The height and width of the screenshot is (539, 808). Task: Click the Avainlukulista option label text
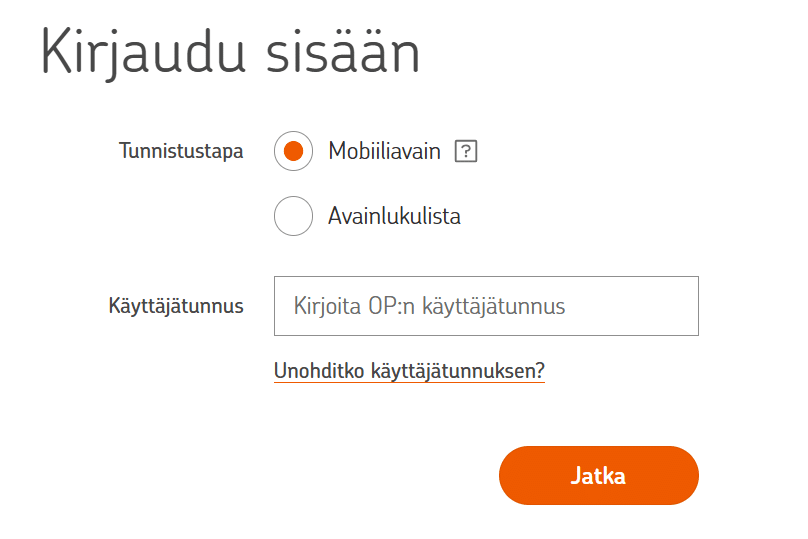coord(394,215)
